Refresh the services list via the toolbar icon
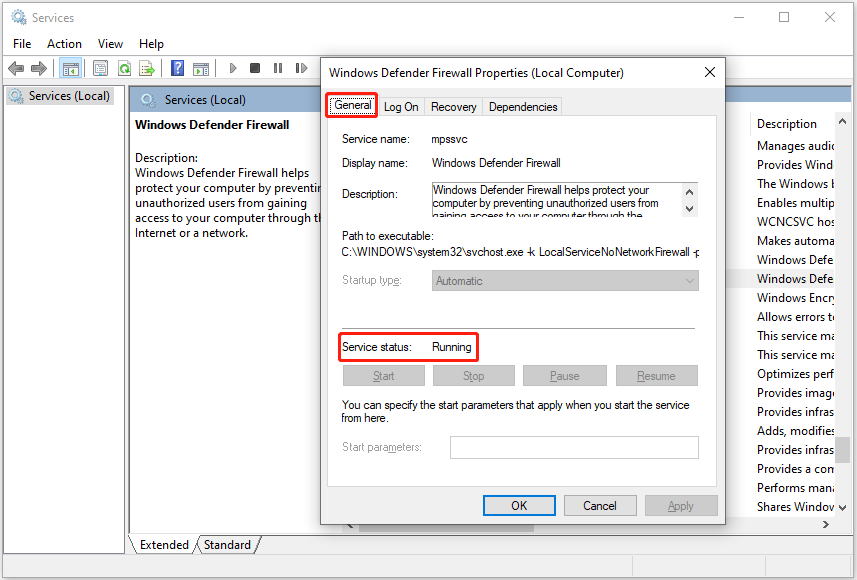Screen dimensions: 857x580 (x=125, y=68)
